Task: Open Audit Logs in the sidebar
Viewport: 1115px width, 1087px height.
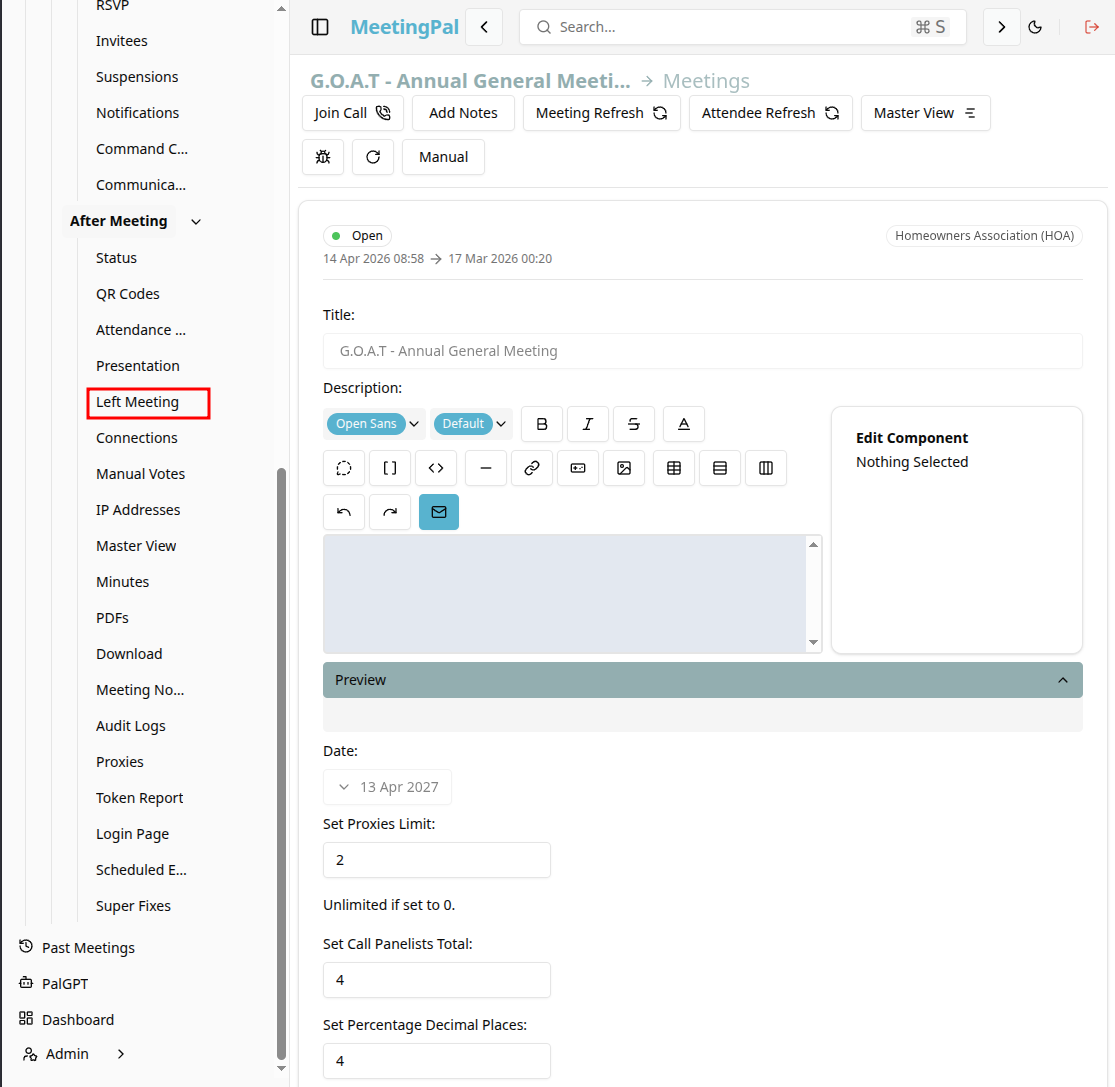Action: pos(131,726)
